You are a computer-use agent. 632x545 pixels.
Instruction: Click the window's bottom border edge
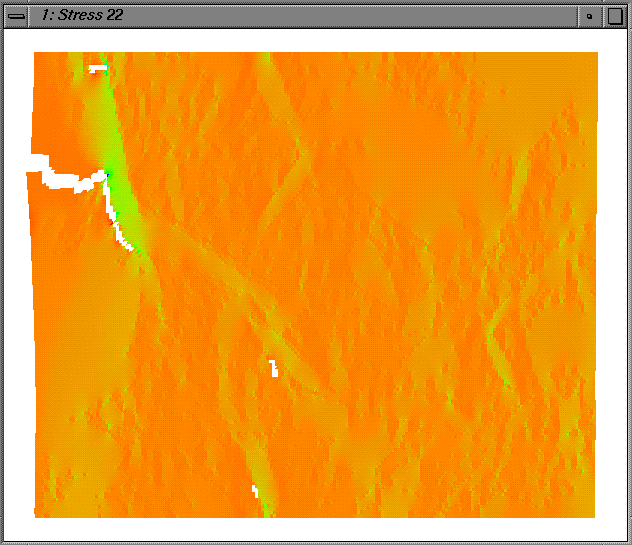point(316,541)
